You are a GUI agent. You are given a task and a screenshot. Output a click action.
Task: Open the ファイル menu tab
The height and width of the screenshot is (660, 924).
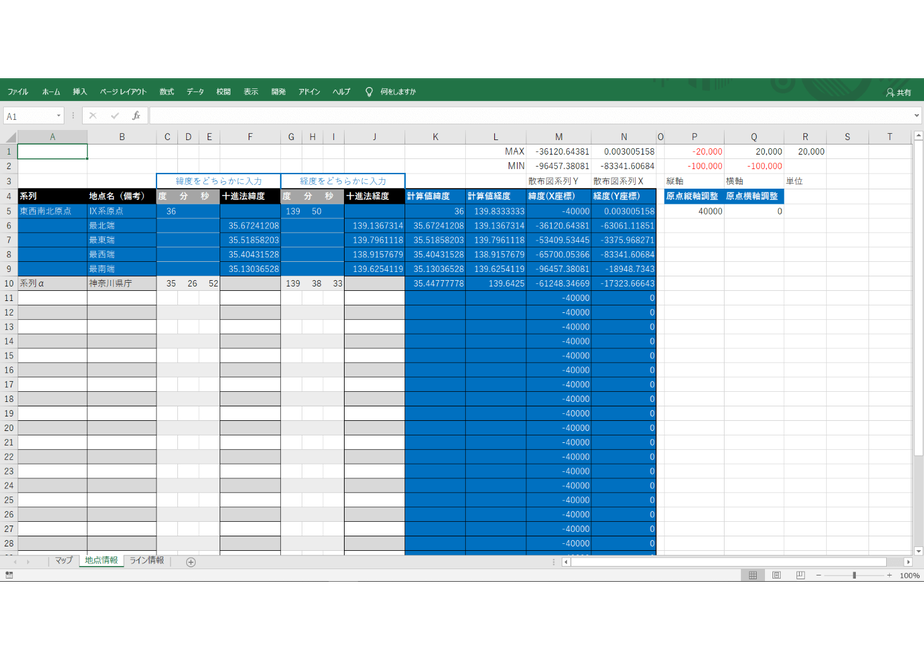point(18,92)
